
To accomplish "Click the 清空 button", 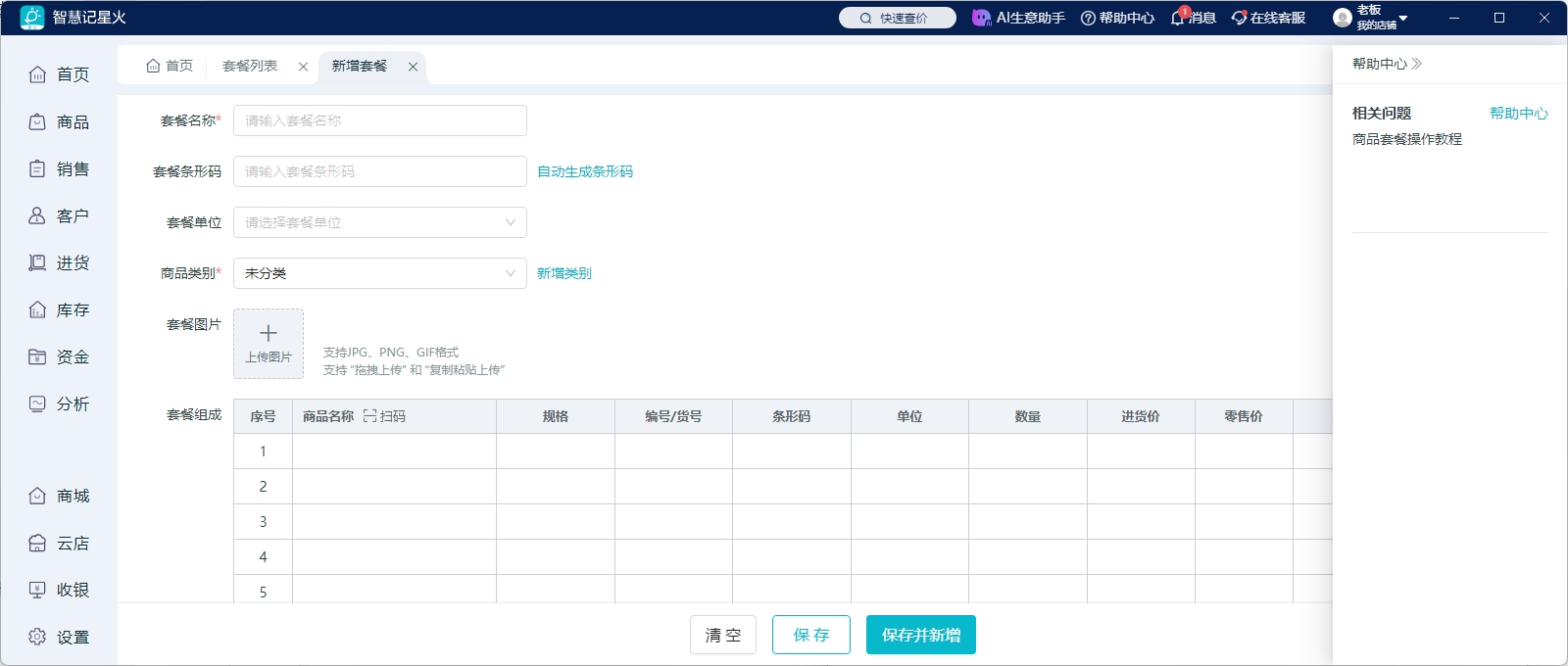I will click(x=723, y=635).
